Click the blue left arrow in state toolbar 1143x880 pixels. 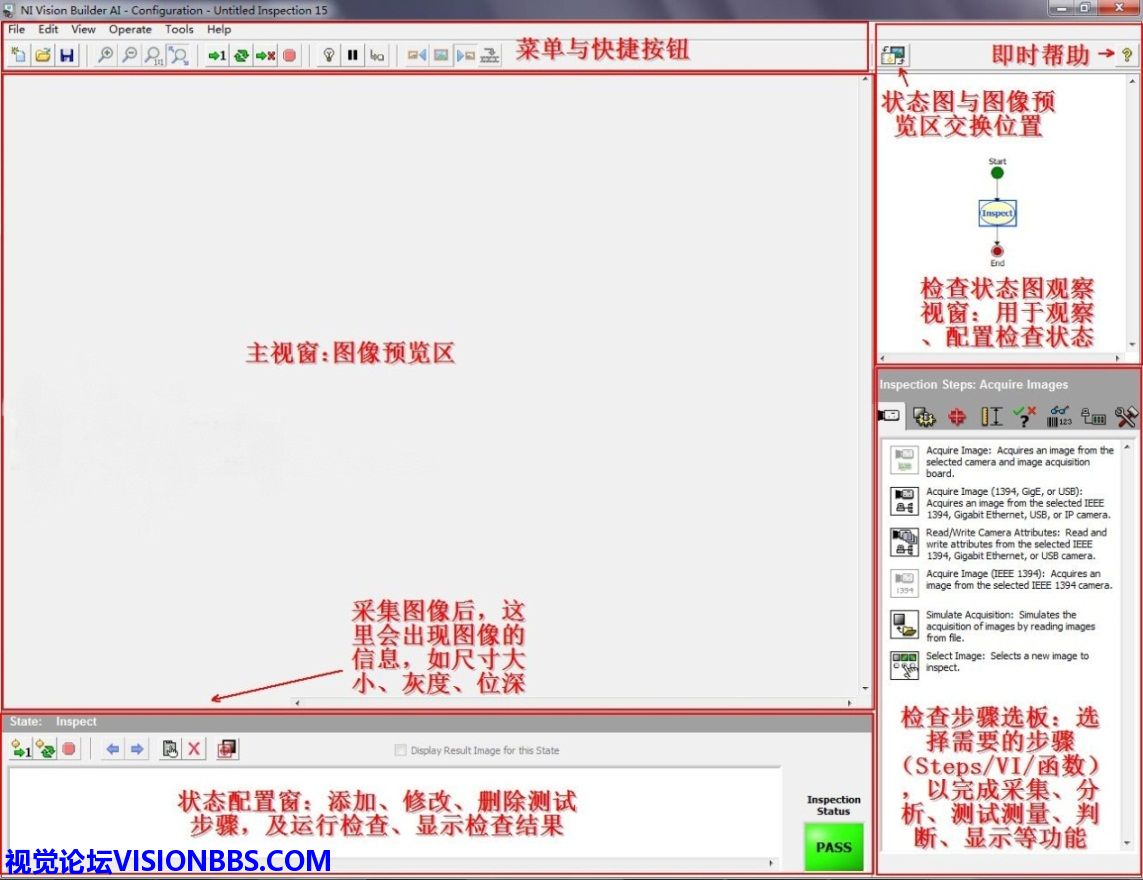[x=112, y=749]
